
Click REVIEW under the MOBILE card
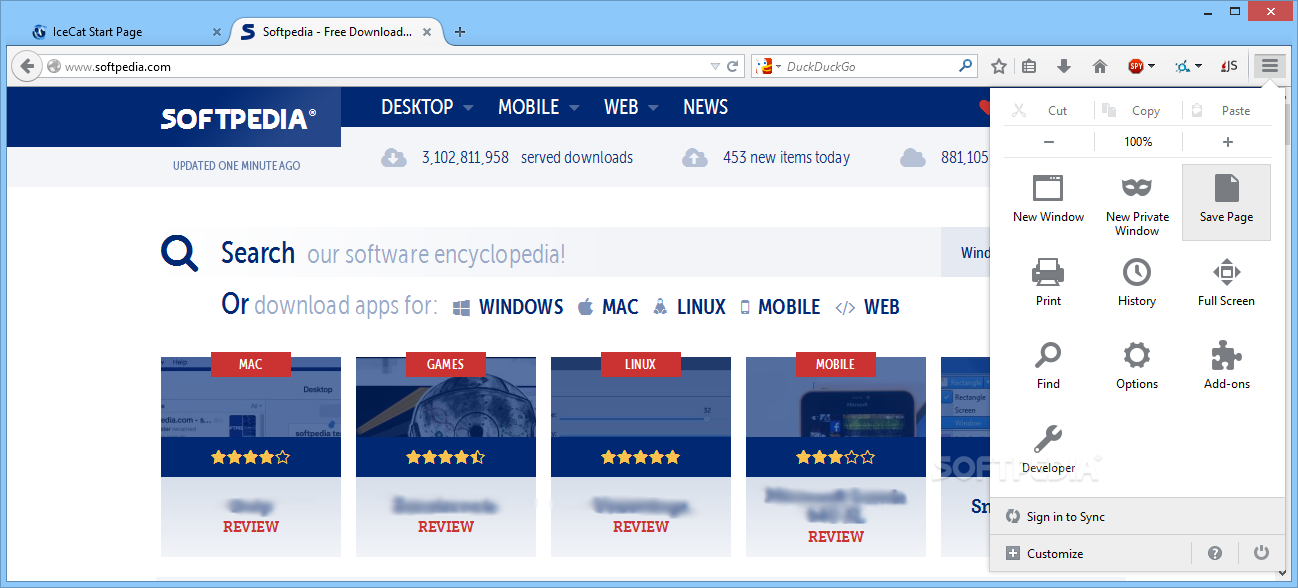click(836, 537)
